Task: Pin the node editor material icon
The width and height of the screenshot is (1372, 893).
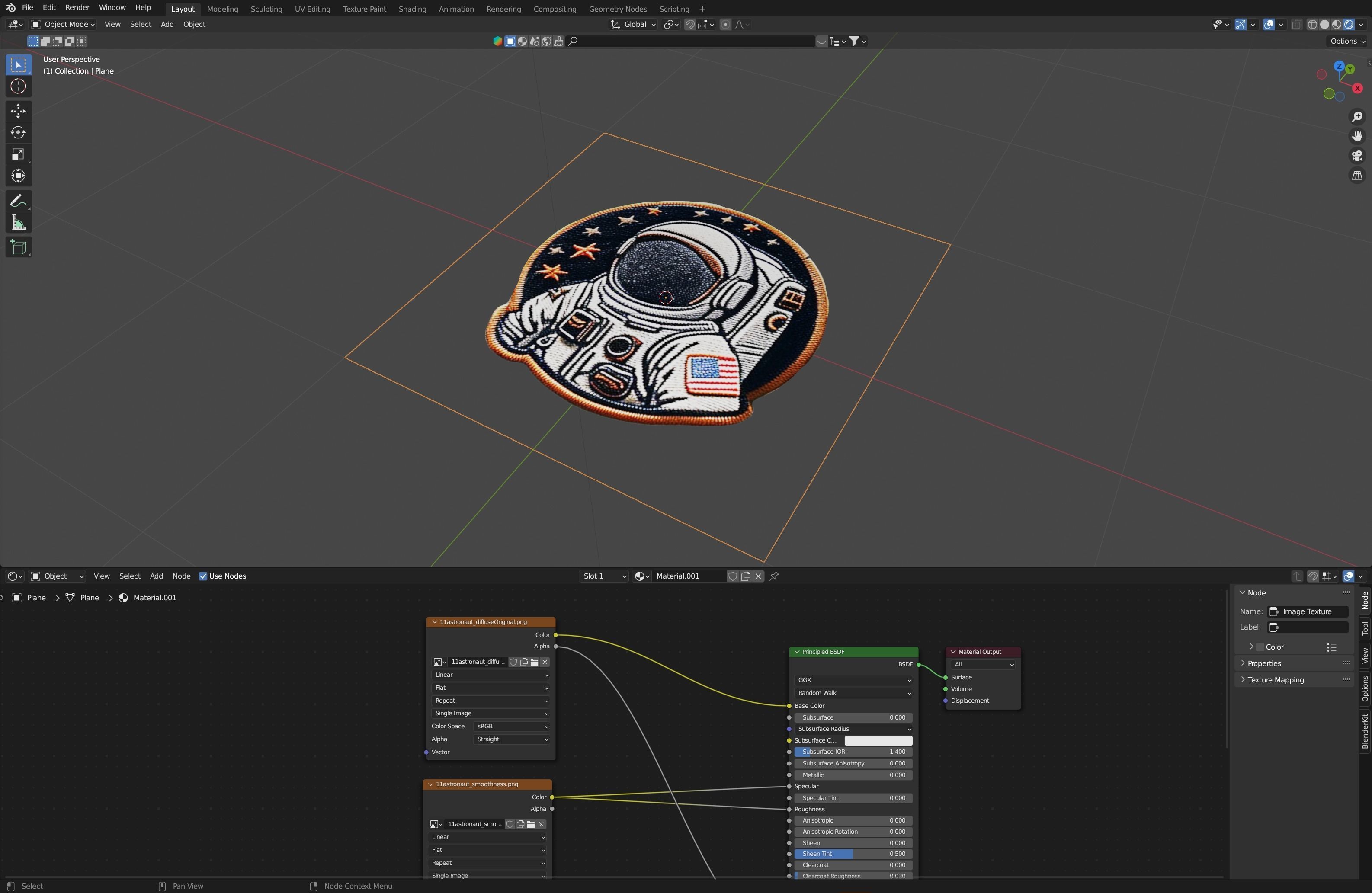Action: tap(774, 576)
